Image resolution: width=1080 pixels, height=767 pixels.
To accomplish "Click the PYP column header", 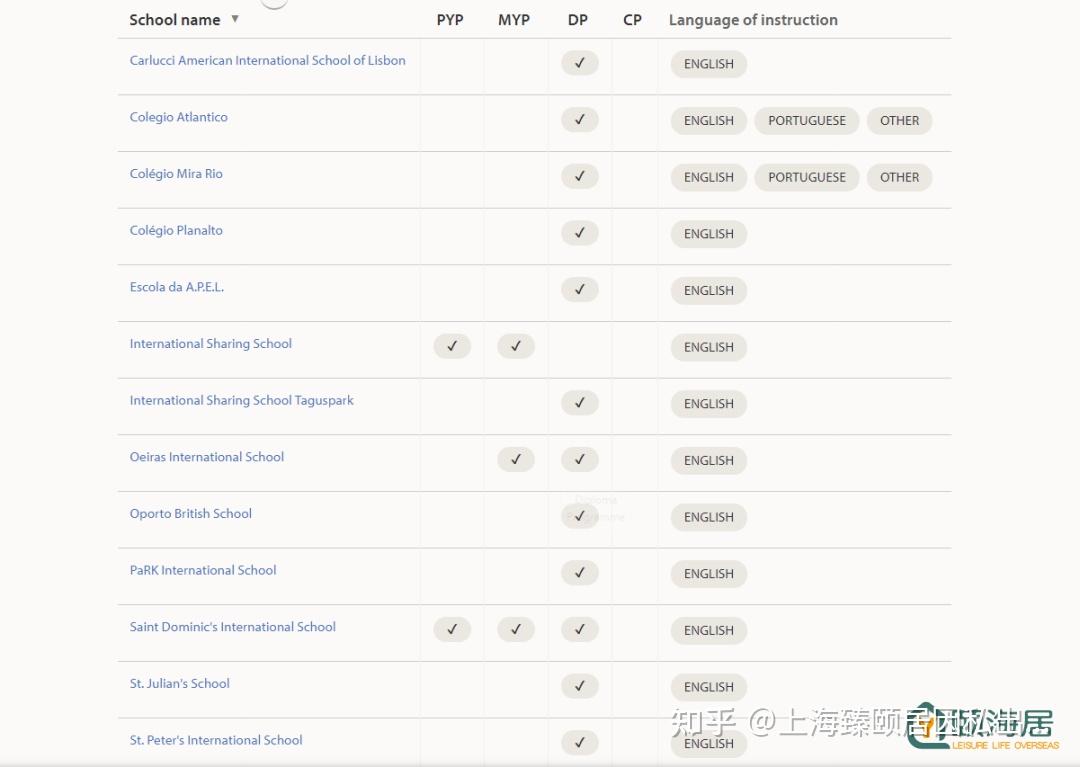I will pos(450,20).
